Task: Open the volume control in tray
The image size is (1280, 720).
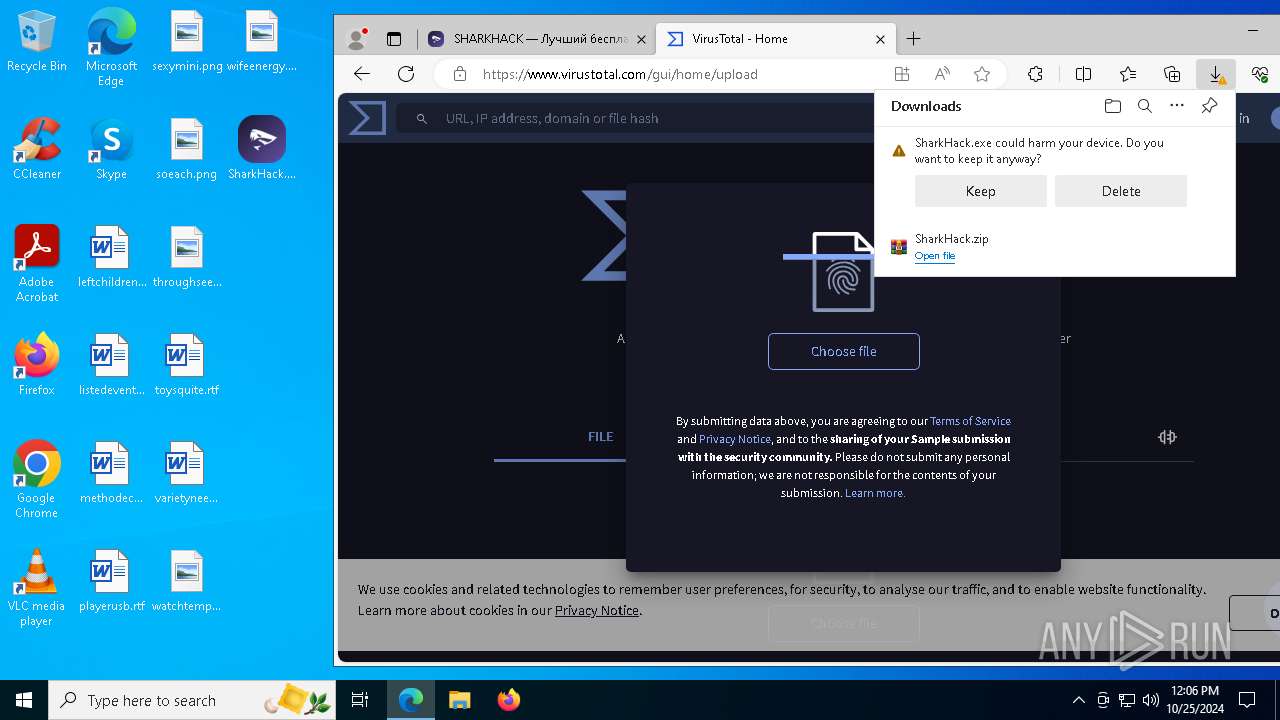Action: [1151, 700]
